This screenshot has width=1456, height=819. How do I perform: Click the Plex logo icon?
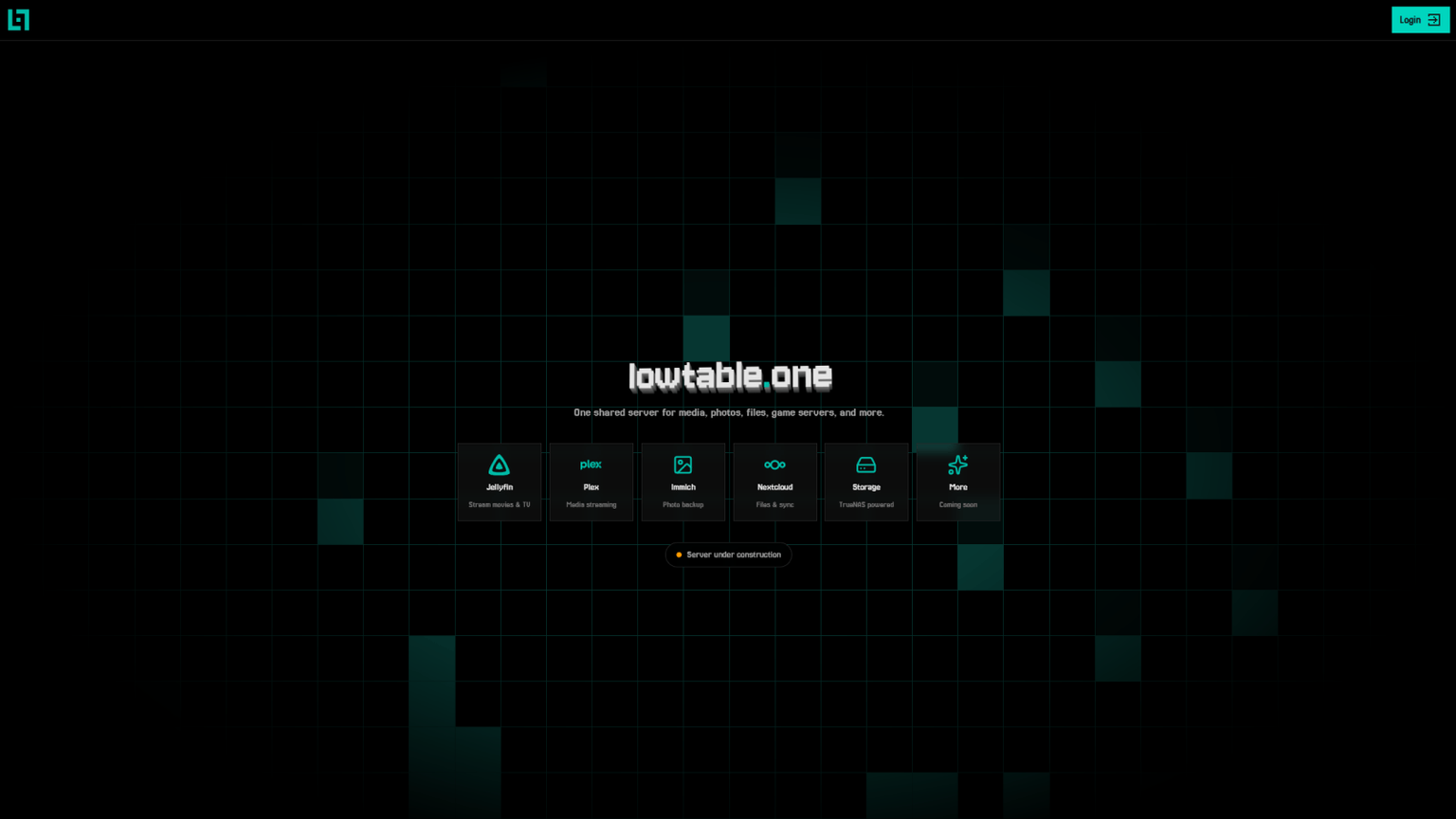click(x=591, y=464)
